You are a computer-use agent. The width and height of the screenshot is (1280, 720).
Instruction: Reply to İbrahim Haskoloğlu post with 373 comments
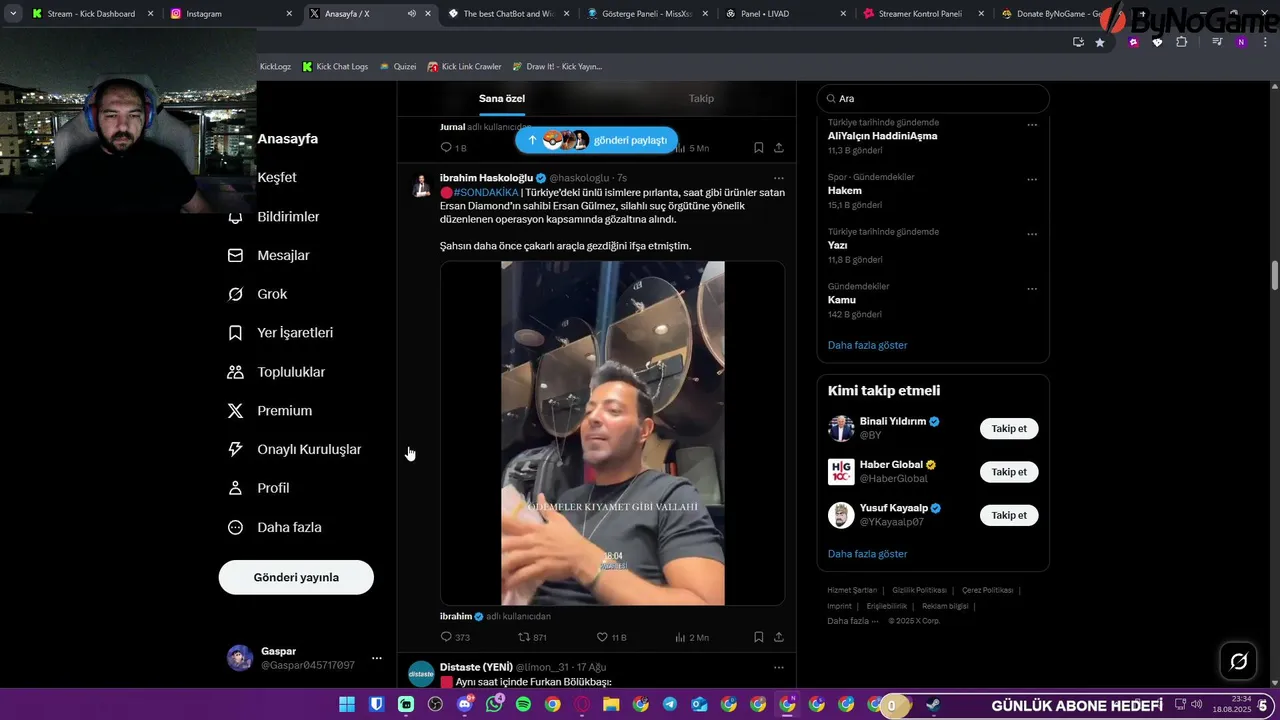(455, 637)
